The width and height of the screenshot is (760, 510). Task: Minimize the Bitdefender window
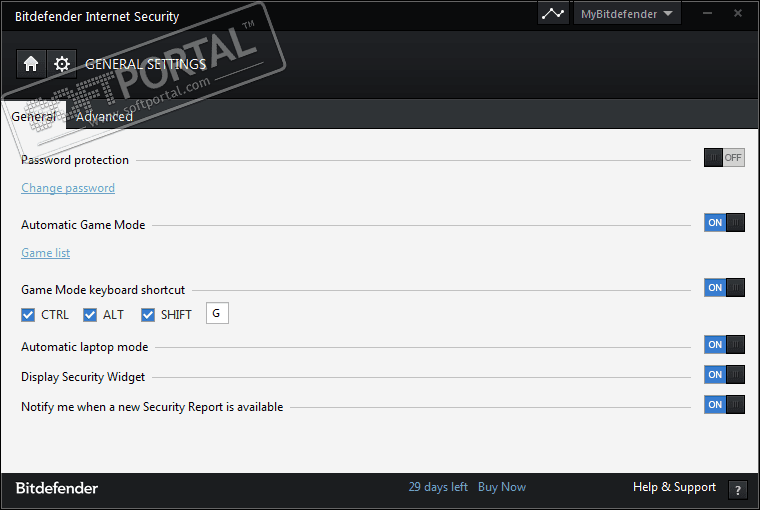(707, 14)
